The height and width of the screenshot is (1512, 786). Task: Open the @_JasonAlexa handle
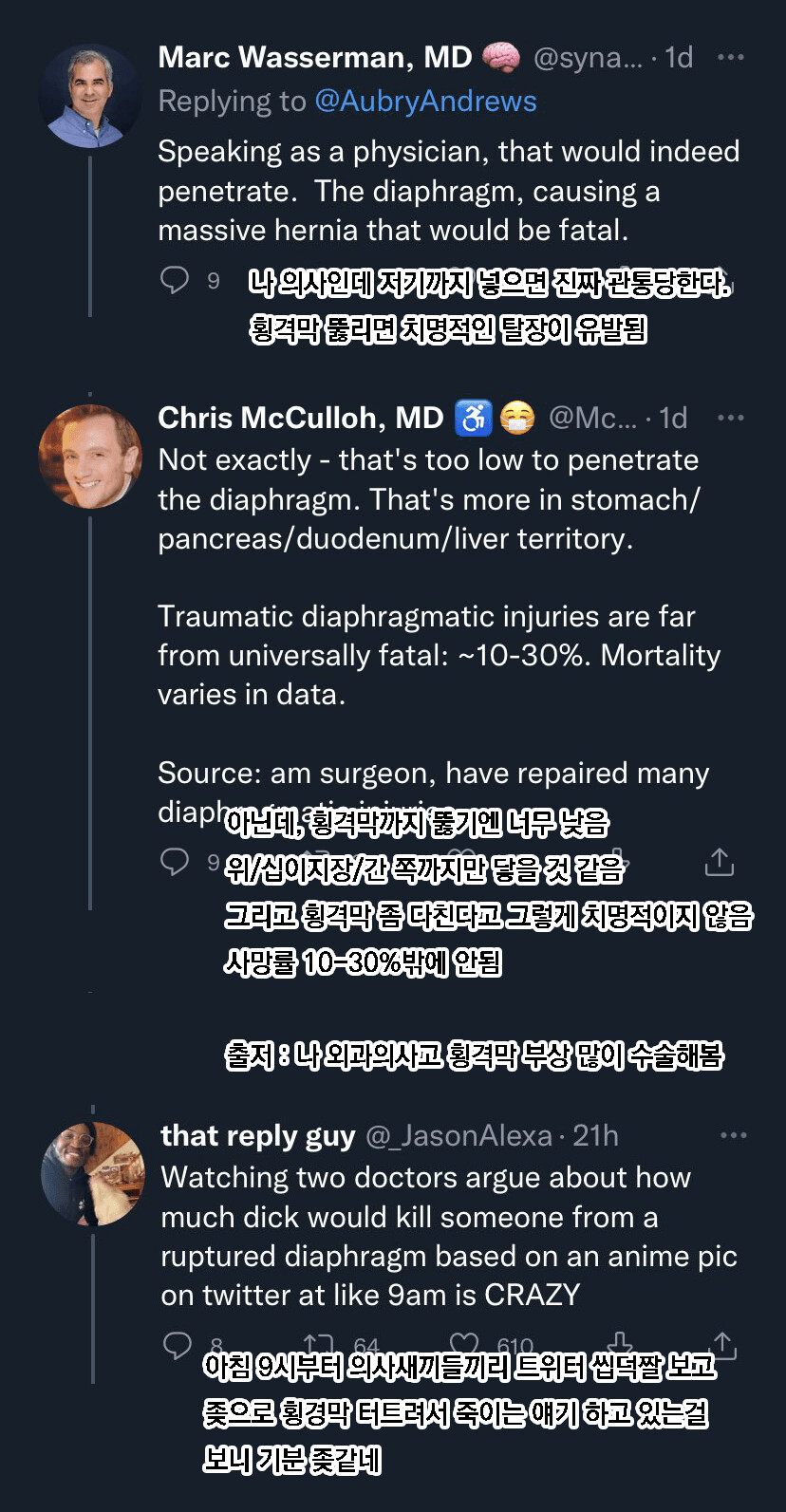[458, 1136]
